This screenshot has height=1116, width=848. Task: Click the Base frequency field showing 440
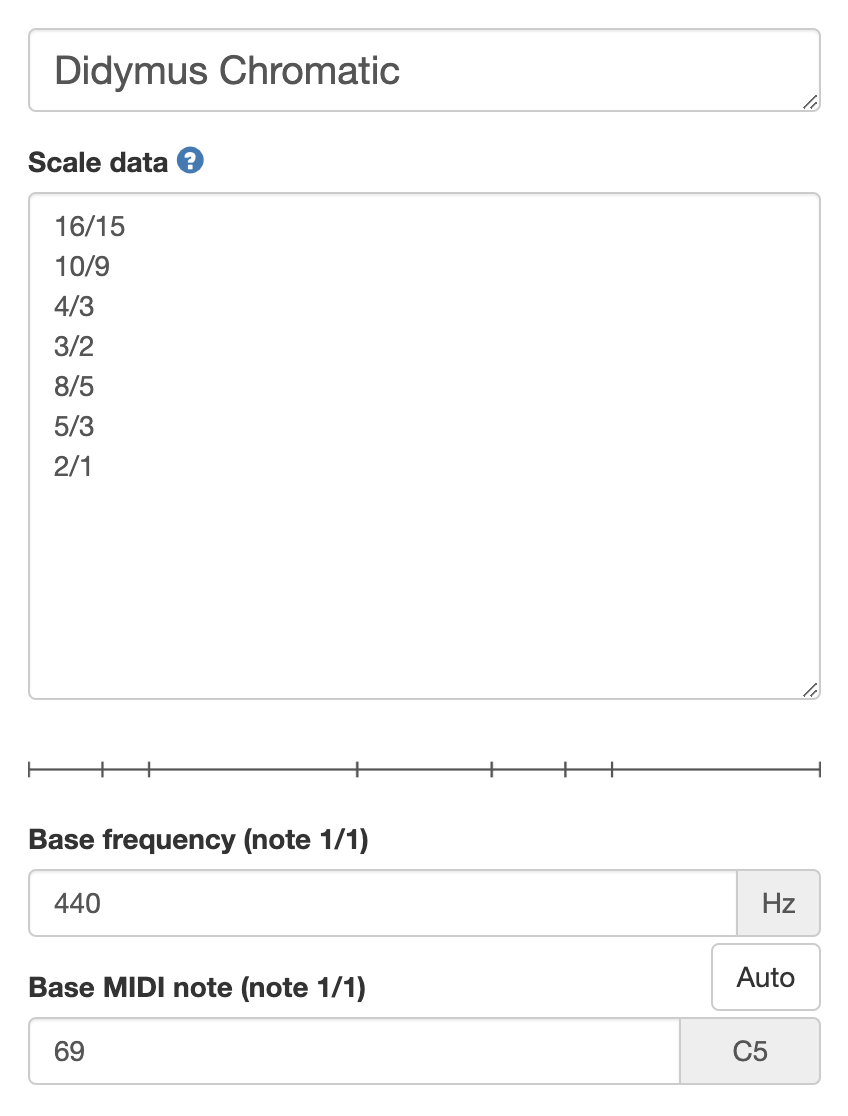pos(382,904)
